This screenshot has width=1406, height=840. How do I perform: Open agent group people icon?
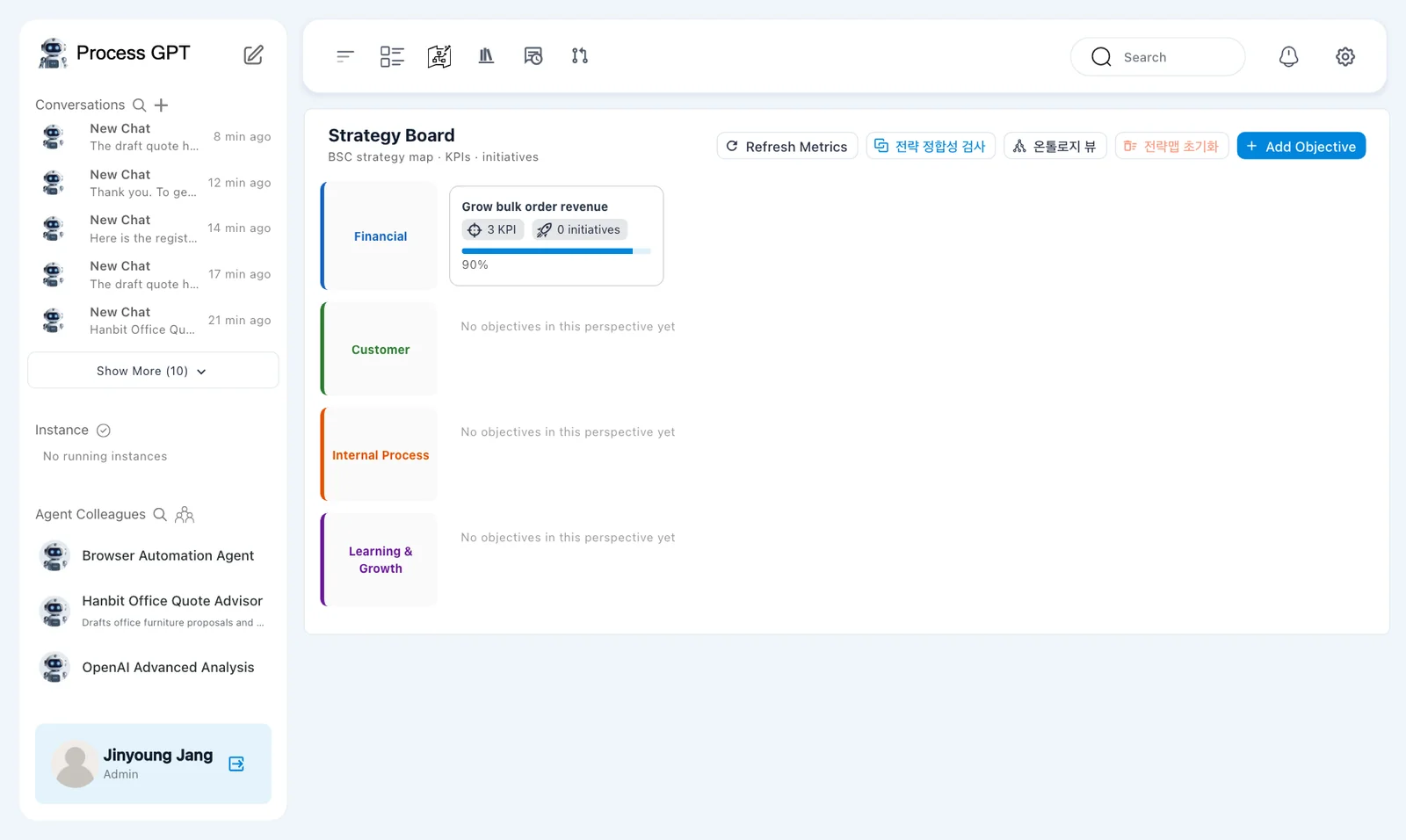(x=185, y=514)
